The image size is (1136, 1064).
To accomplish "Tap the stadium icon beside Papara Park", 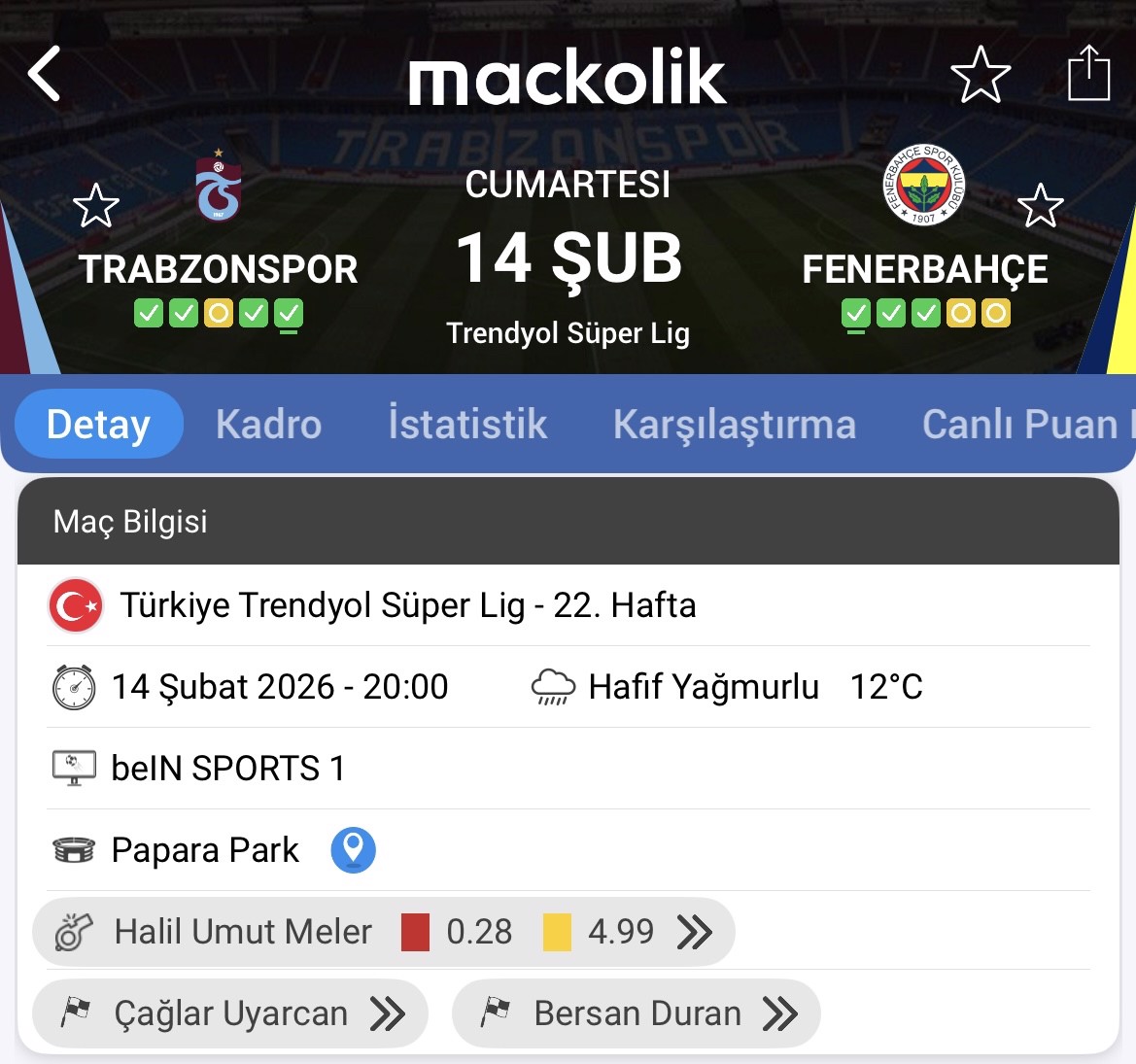I will click(x=74, y=850).
